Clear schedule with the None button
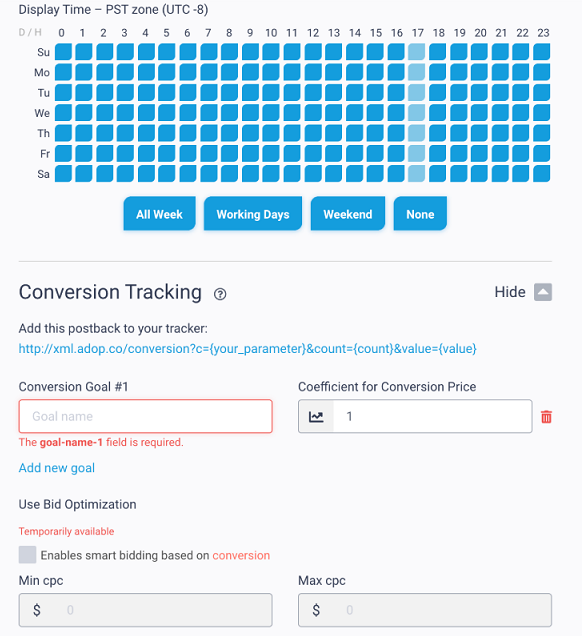582x636 pixels. pyautogui.click(x=420, y=214)
